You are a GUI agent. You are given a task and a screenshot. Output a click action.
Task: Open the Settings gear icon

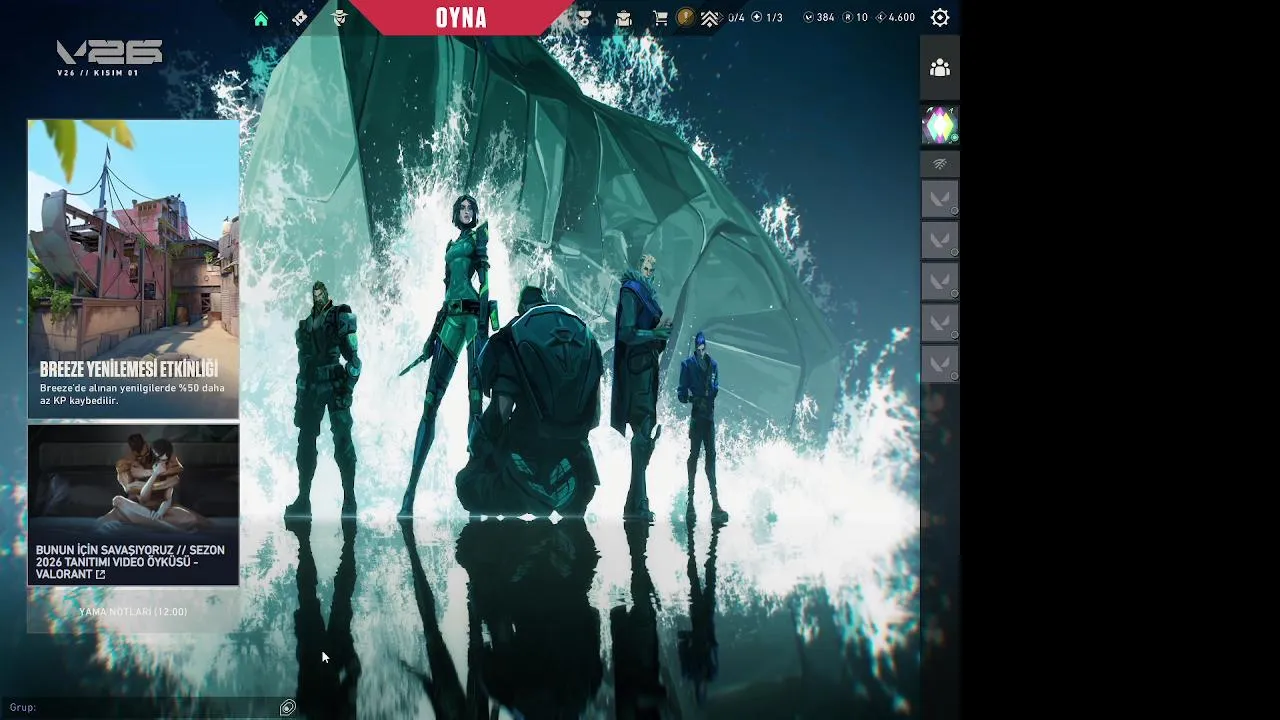click(940, 17)
